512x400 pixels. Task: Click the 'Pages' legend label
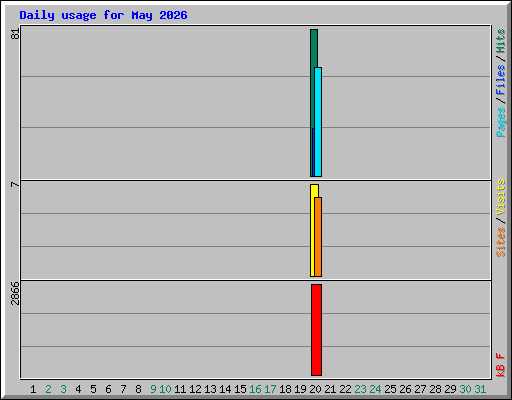(x=500, y=122)
